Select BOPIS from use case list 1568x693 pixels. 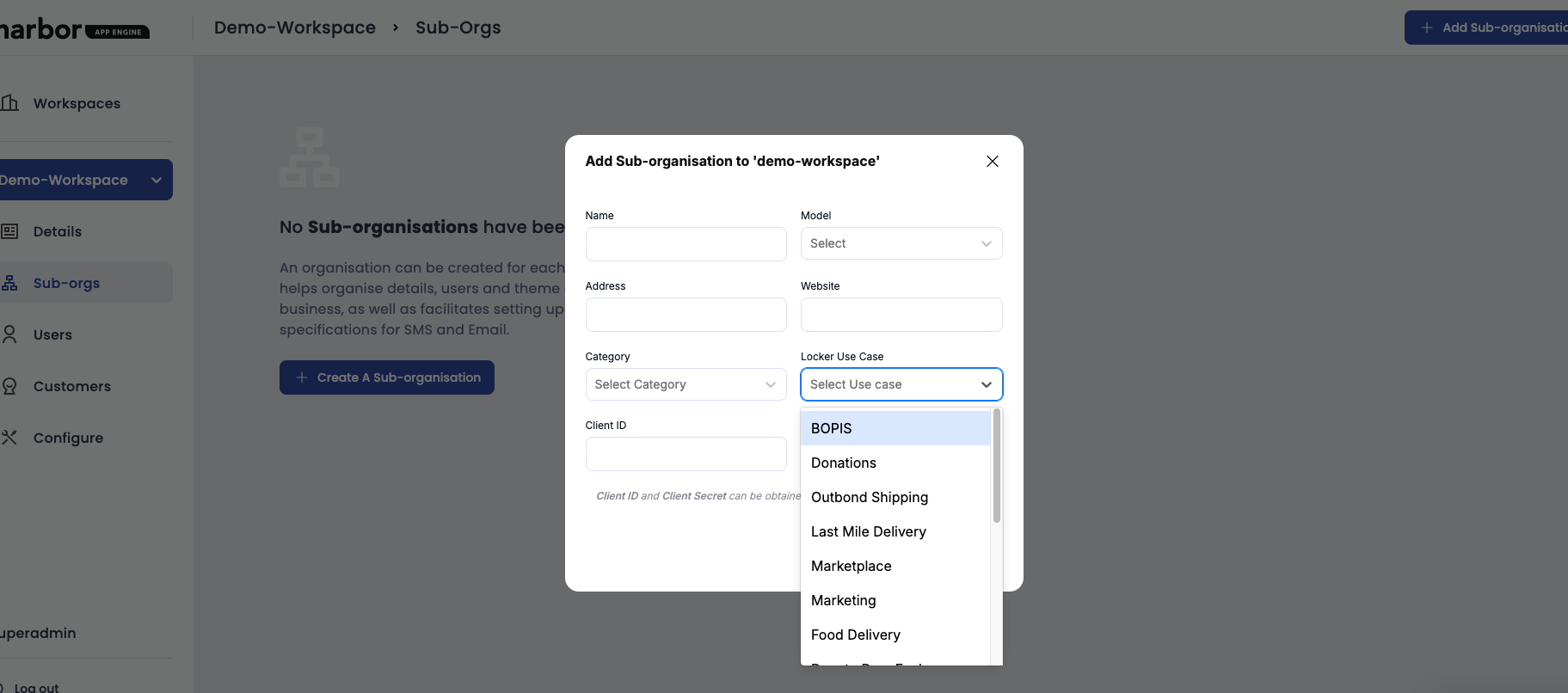click(x=895, y=428)
